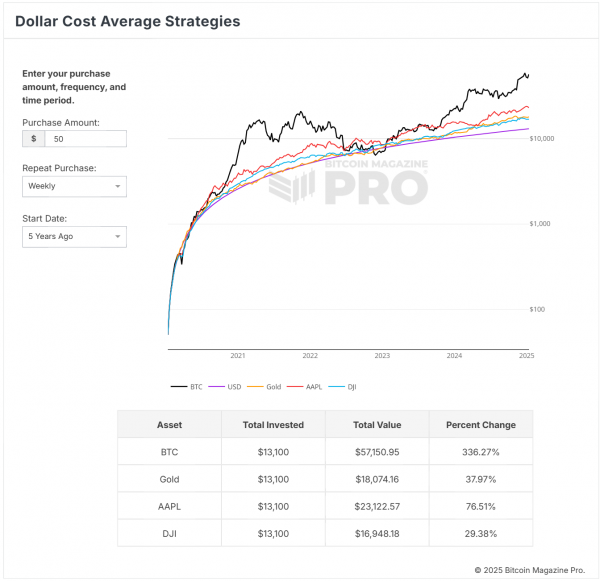Click the Total Invested column header
Screen dimensions: 600x581
(x=273, y=424)
